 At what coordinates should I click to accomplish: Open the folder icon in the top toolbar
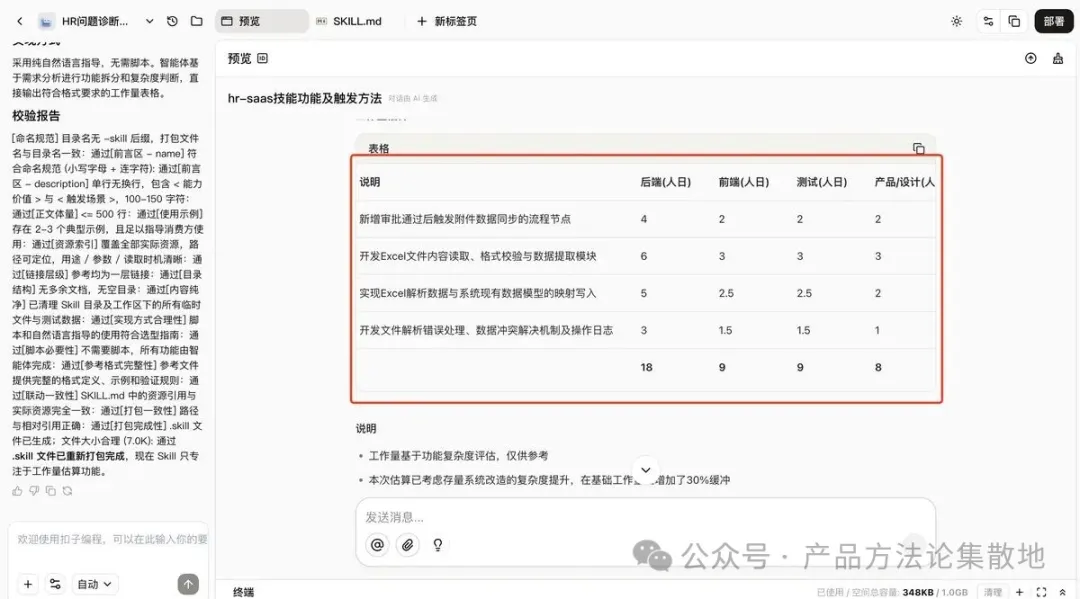[194, 20]
